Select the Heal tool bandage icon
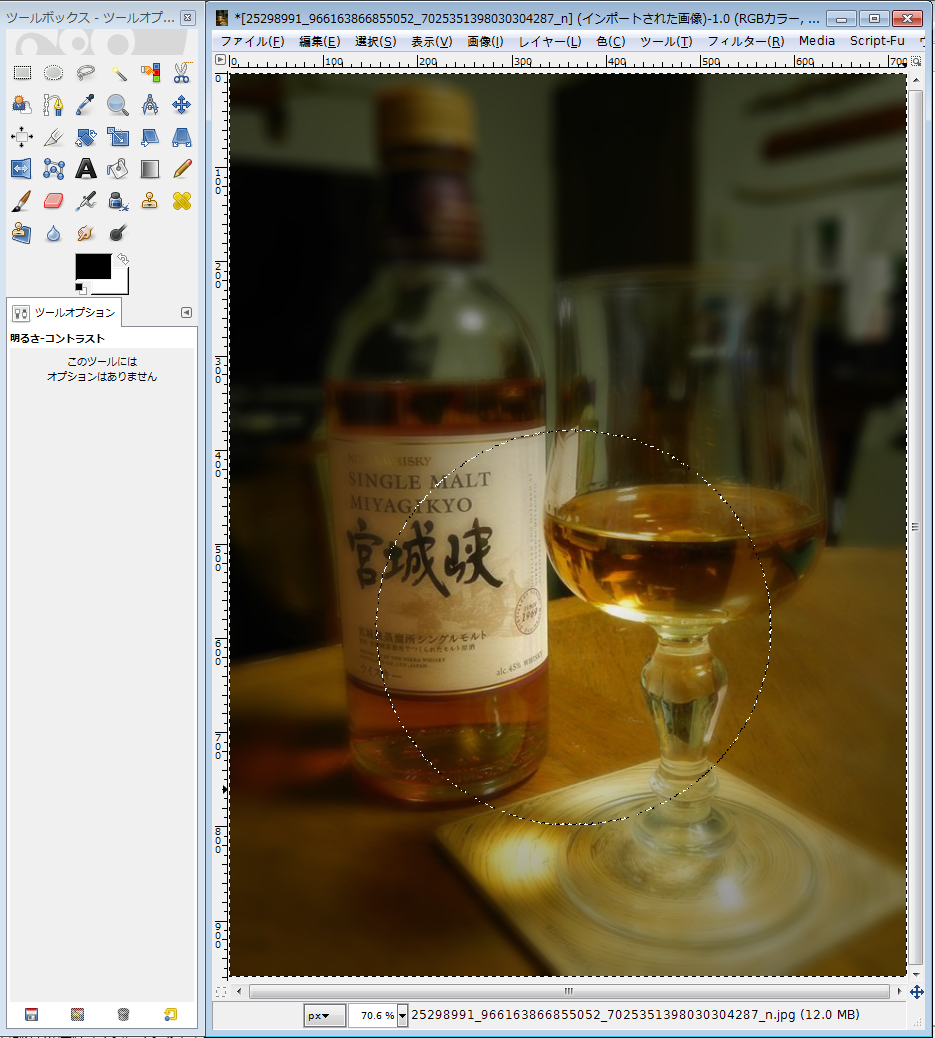The width and height of the screenshot is (935, 1038). coord(181,200)
